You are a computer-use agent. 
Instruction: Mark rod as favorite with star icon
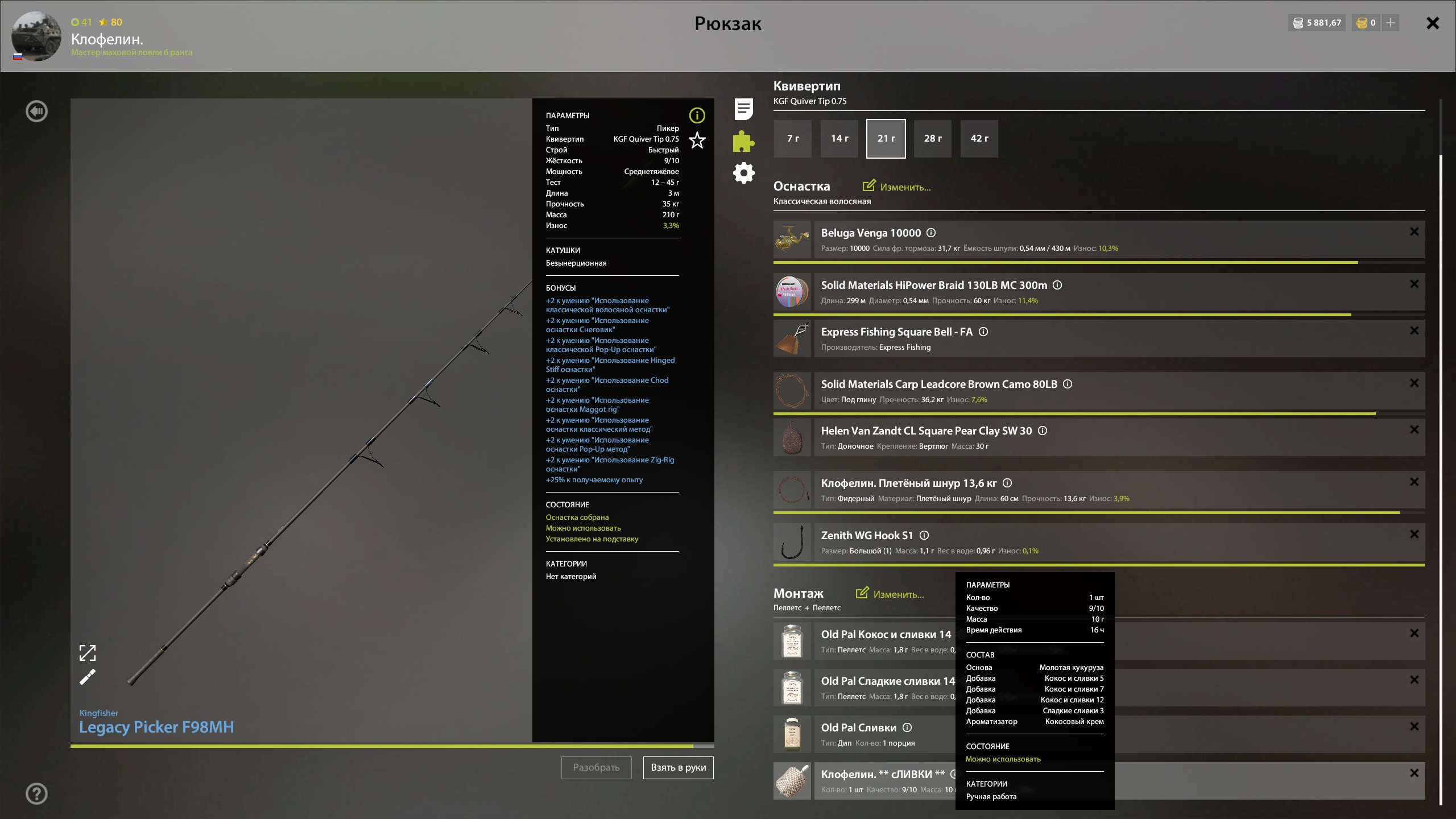pyautogui.click(x=697, y=140)
